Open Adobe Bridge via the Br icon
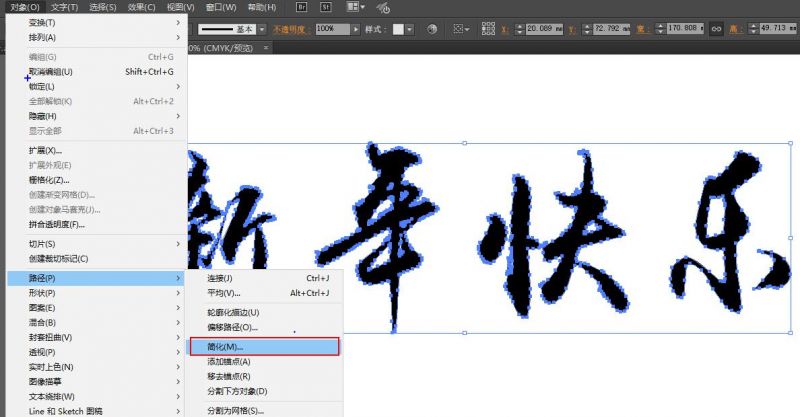 click(300, 6)
